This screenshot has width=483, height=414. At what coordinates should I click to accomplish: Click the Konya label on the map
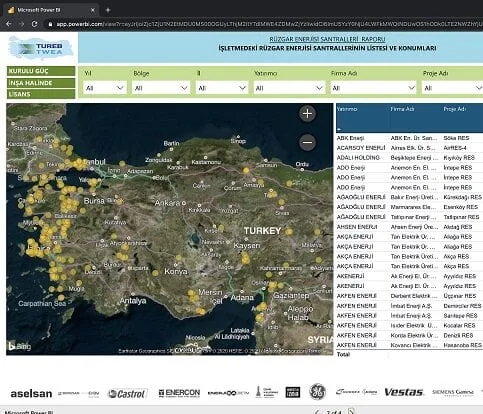176,271
